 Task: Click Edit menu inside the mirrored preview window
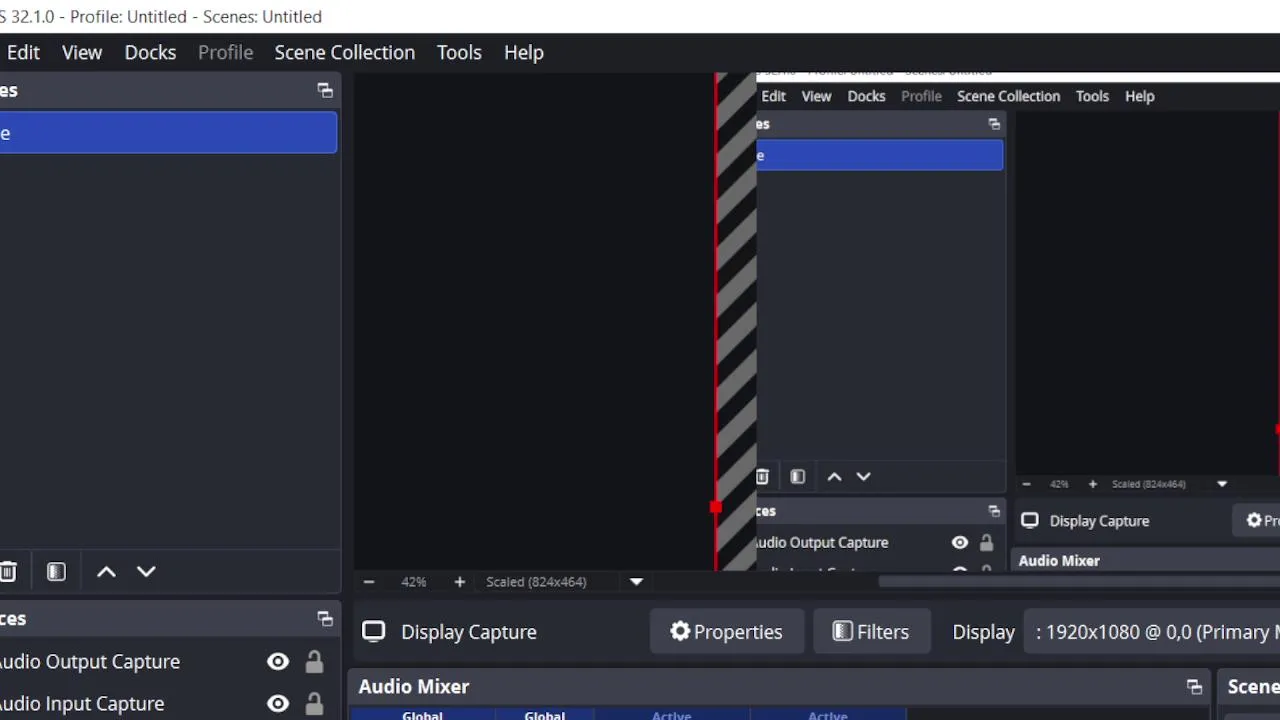(773, 96)
